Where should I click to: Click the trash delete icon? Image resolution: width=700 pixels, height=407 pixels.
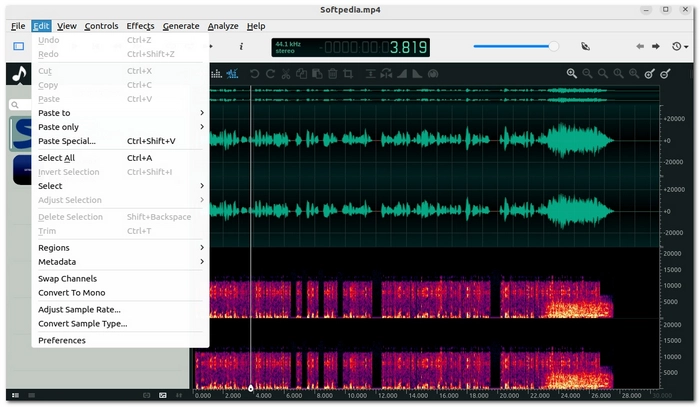(333, 74)
